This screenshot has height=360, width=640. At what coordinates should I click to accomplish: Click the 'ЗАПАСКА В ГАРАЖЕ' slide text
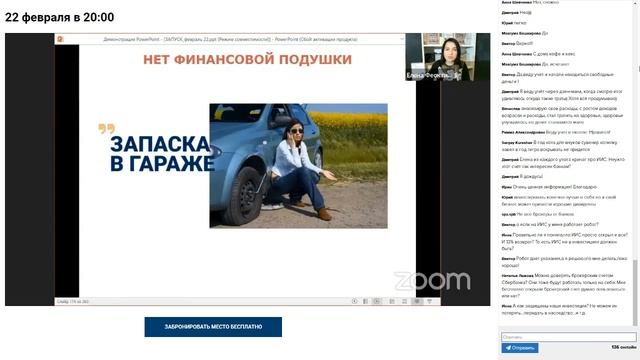[x=162, y=154]
